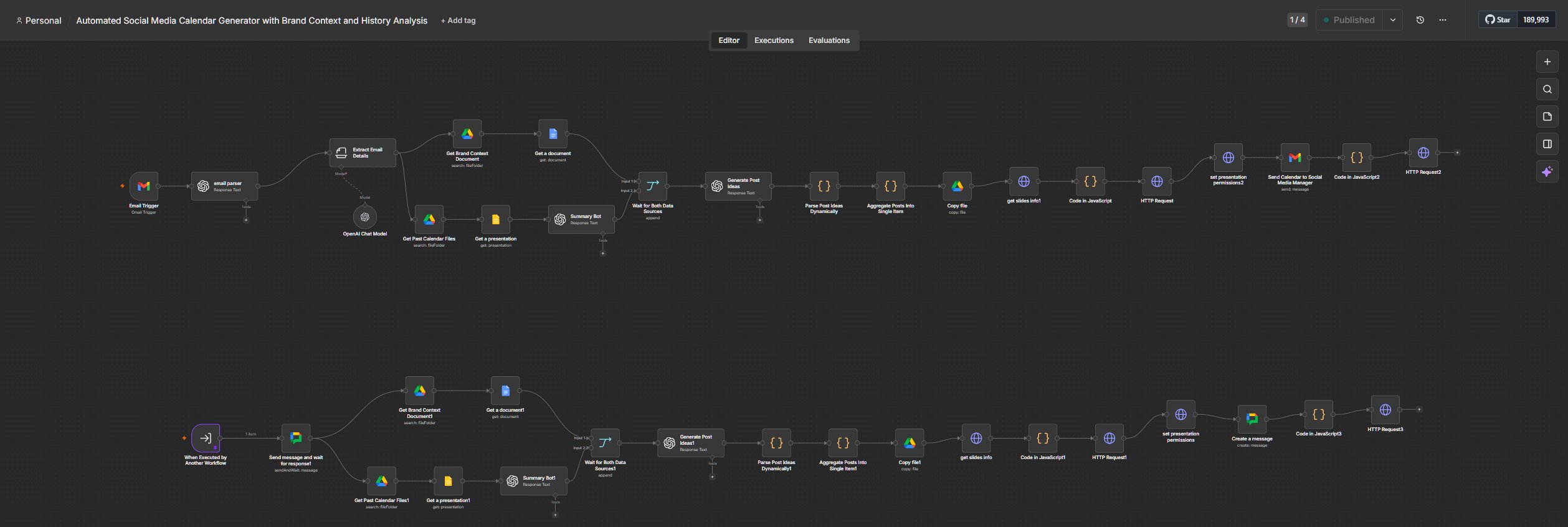Select Aggregate Posts Into Single Item1 node
Viewport: 1568px width, 527px height.
coord(843,443)
